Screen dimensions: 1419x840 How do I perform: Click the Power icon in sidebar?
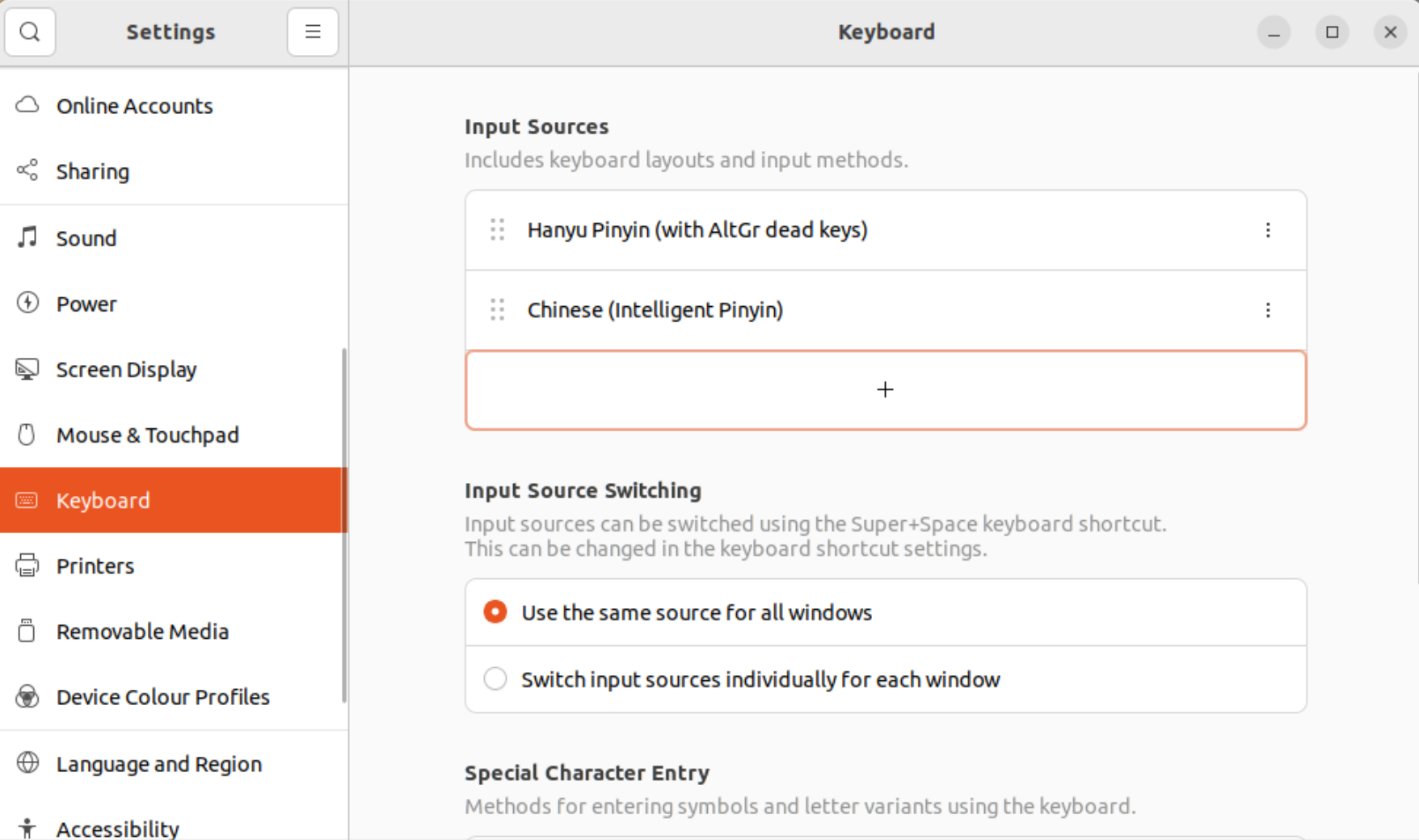click(27, 303)
